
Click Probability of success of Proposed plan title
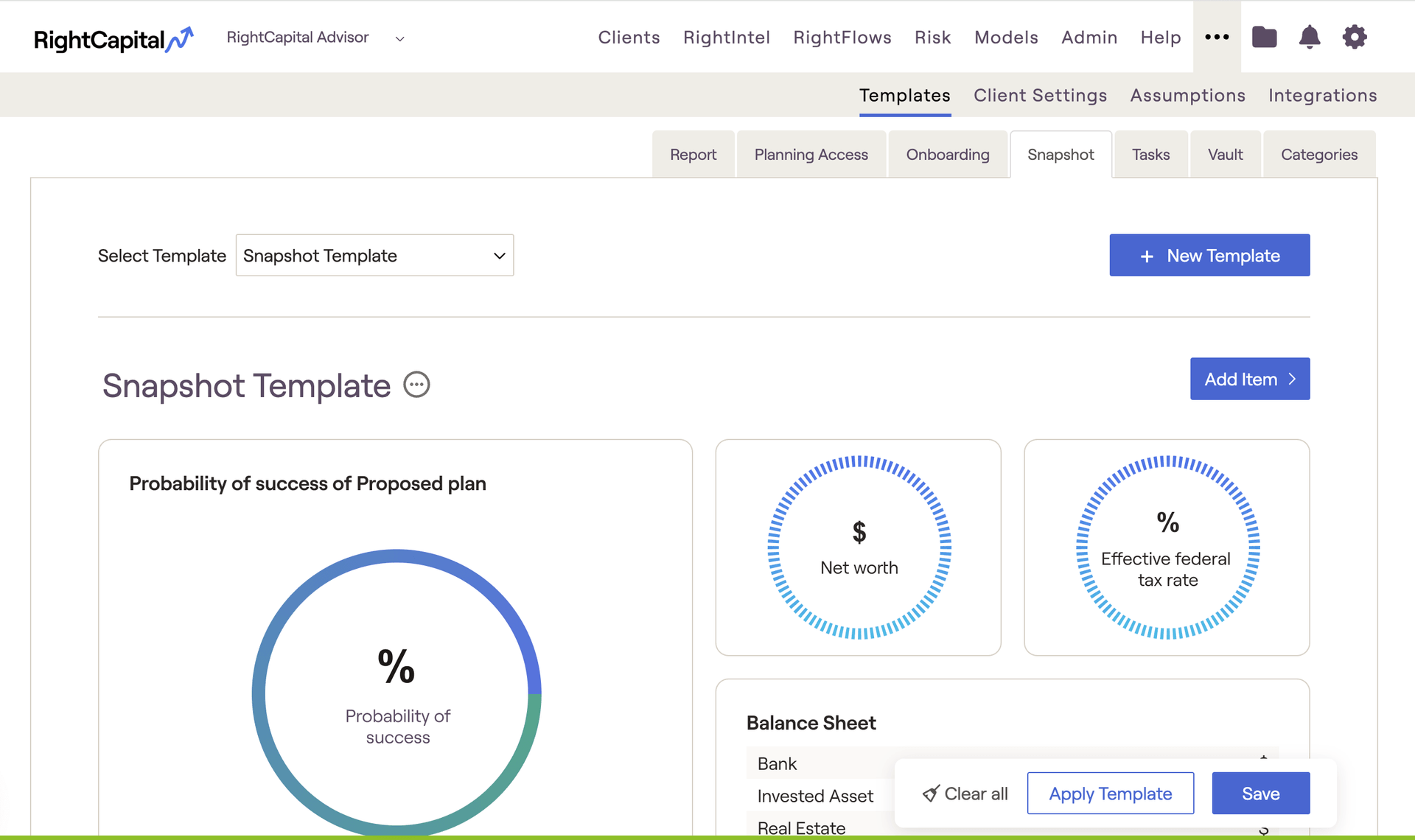coord(307,483)
